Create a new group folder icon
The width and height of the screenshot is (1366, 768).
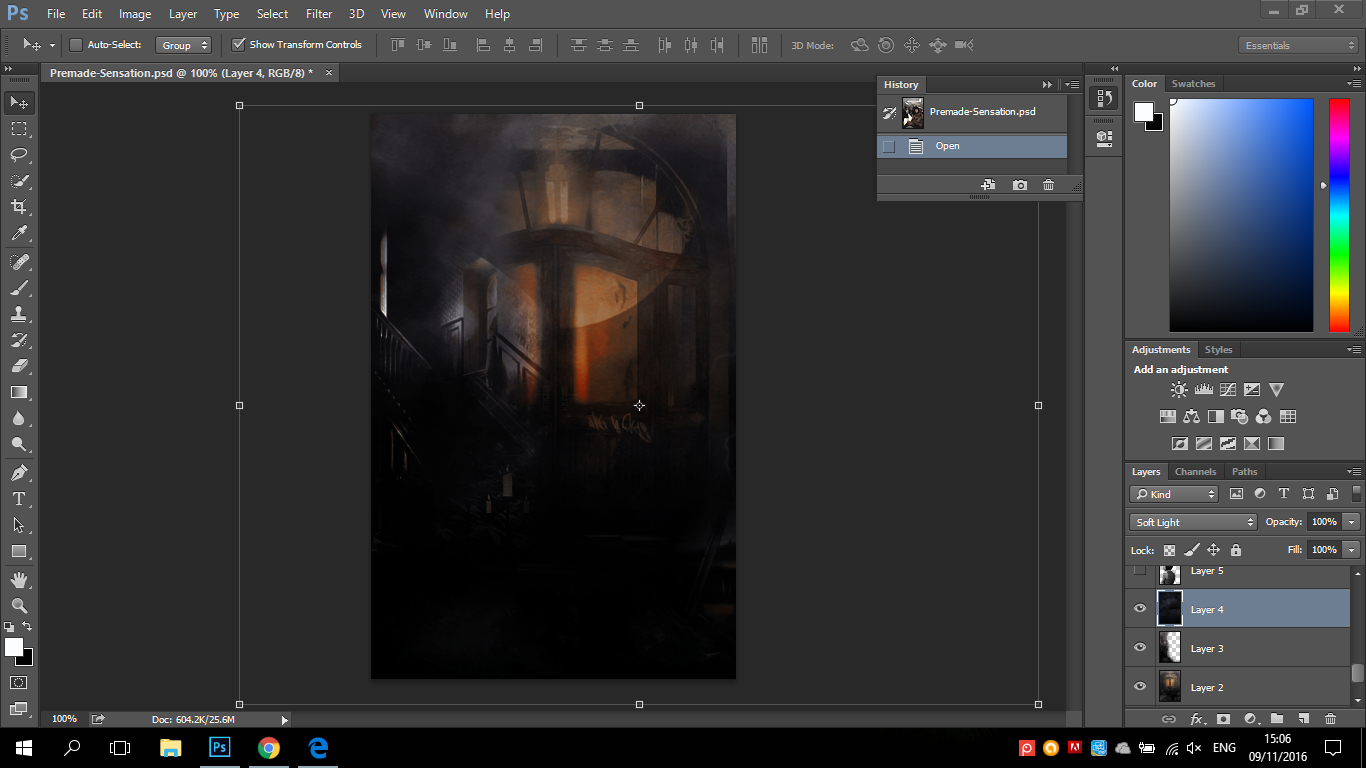[1277, 719]
